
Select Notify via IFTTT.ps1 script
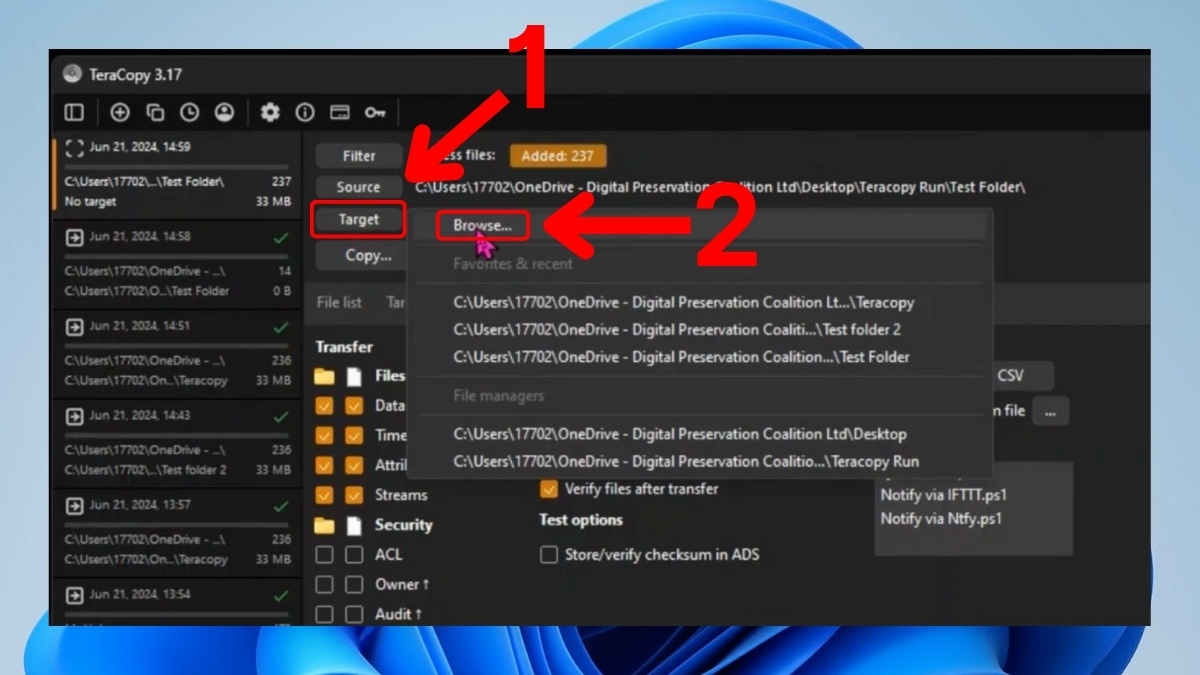coord(943,494)
